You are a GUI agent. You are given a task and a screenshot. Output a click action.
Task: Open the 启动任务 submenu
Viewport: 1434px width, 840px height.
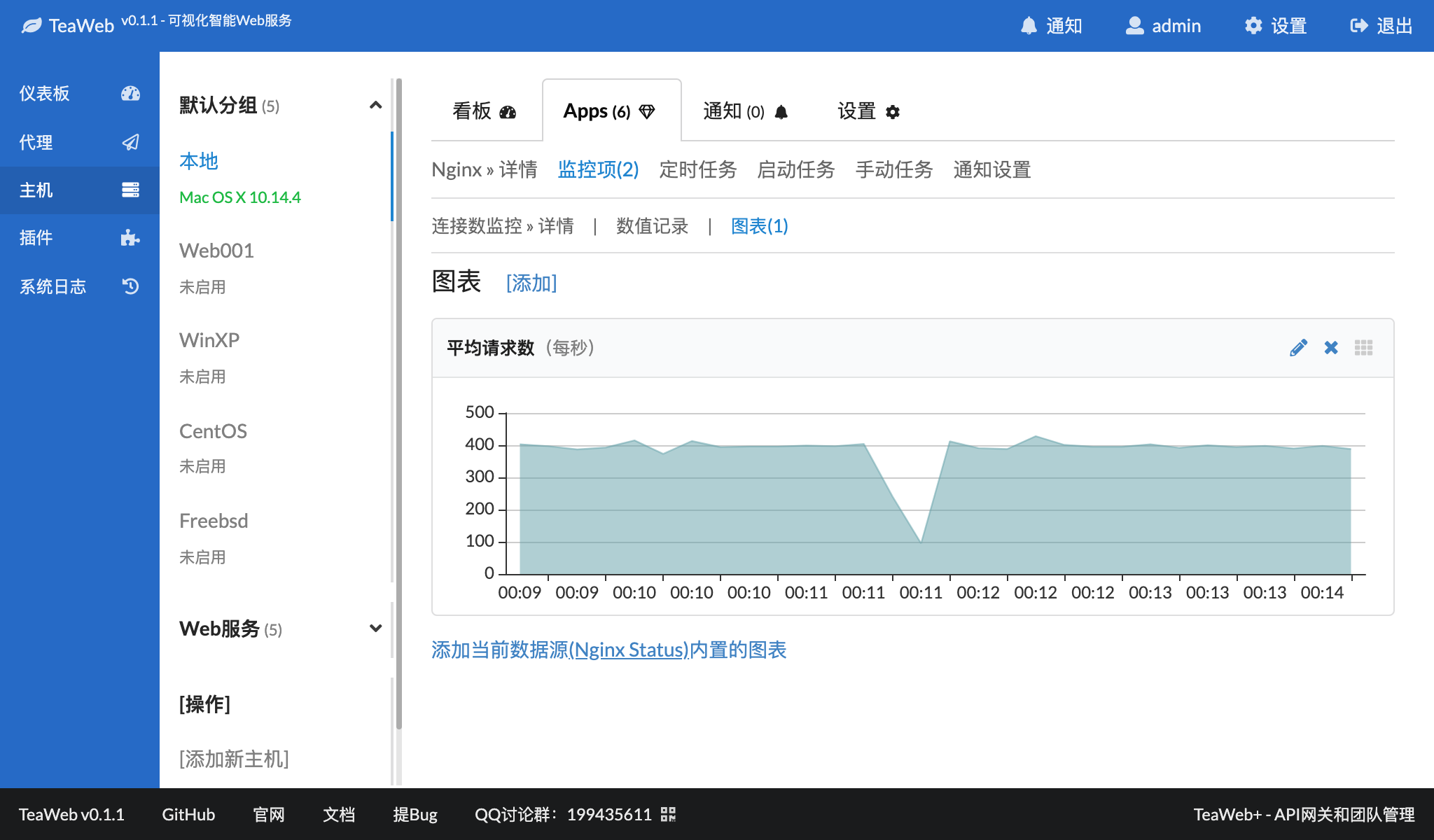click(x=796, y=169)
